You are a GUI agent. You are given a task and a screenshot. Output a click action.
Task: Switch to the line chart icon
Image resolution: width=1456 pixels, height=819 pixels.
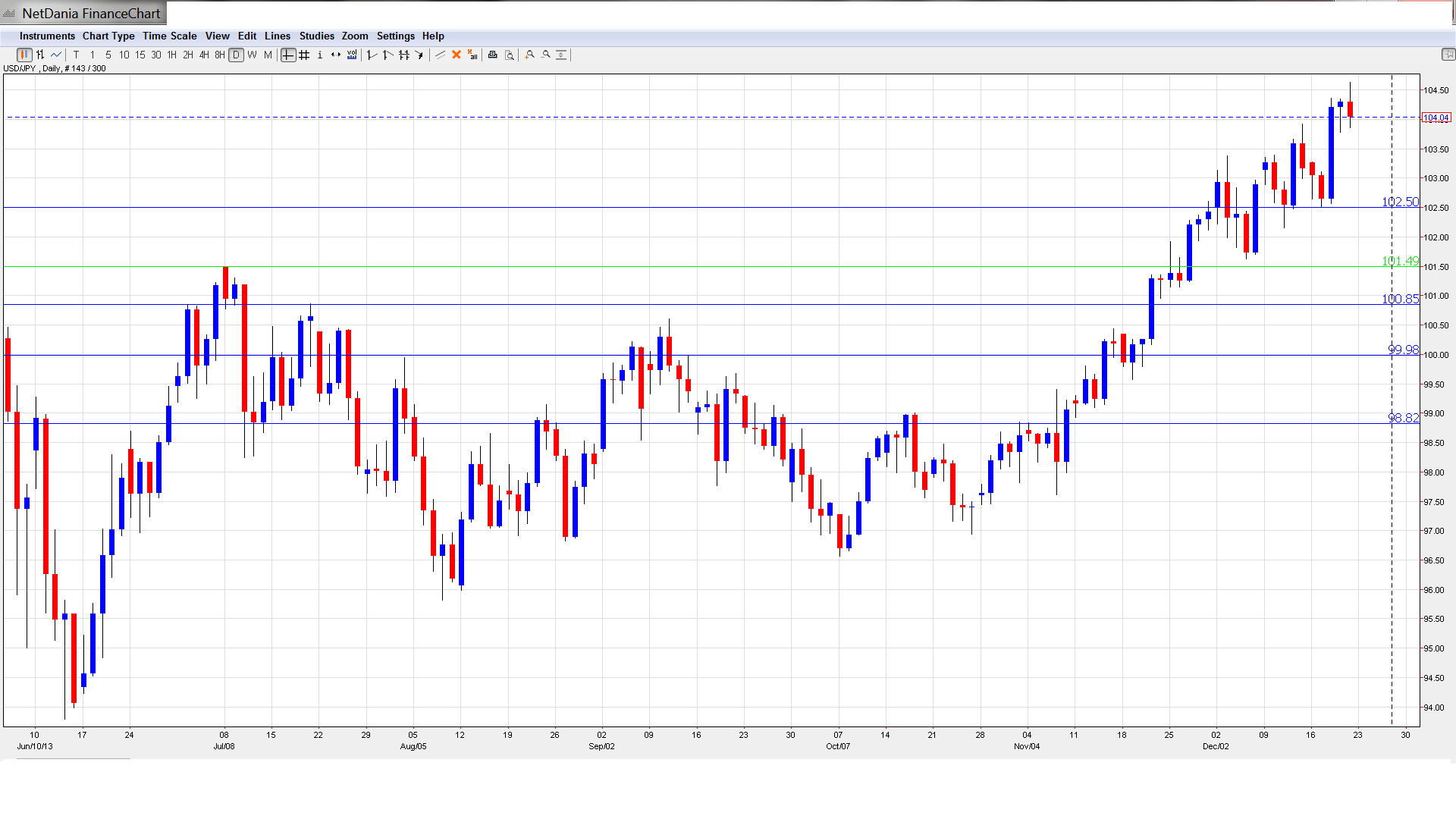[56, 55]
